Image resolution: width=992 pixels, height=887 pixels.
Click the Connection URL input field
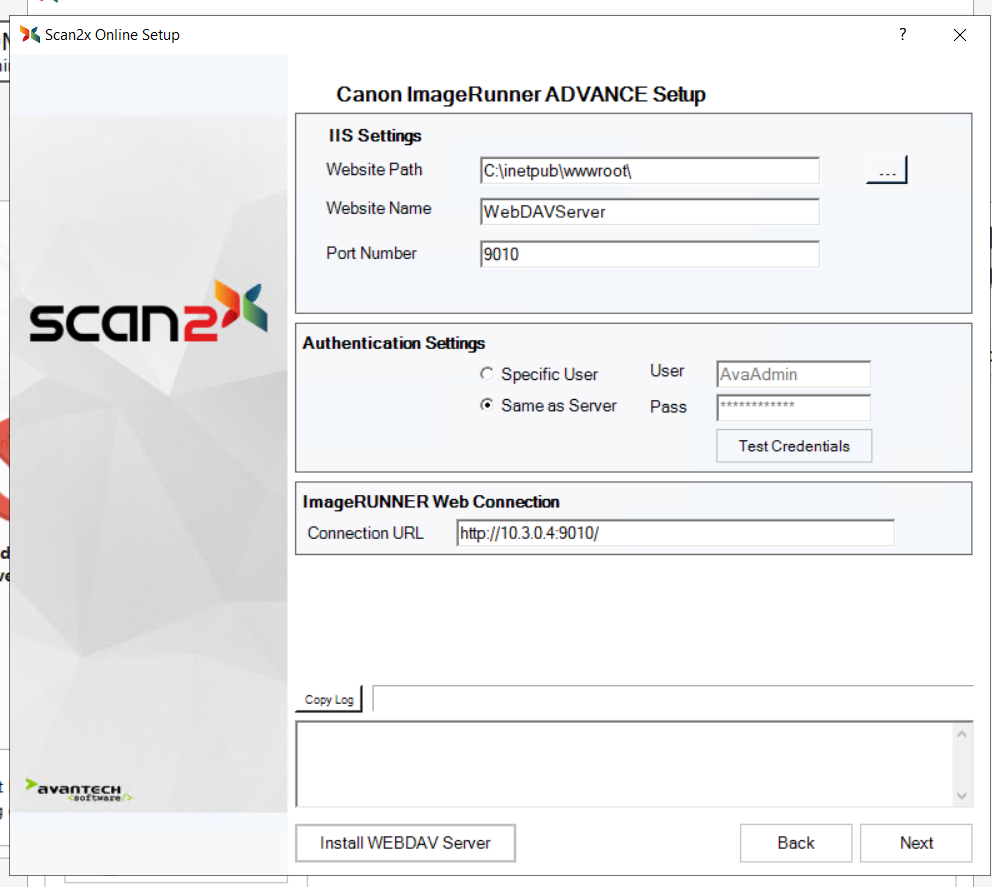pos(675,533)
